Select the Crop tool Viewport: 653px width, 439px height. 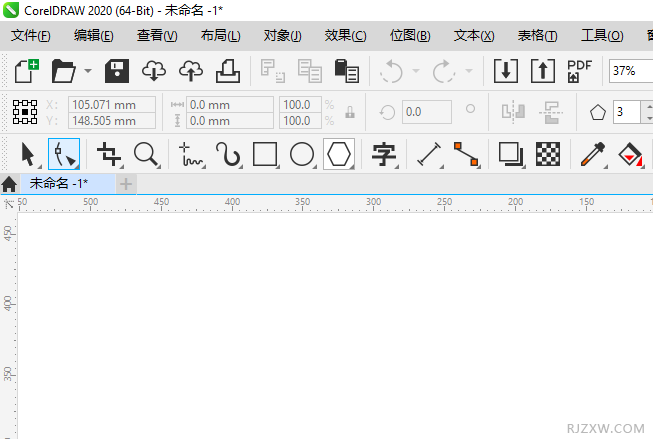[x=108, y=155]
